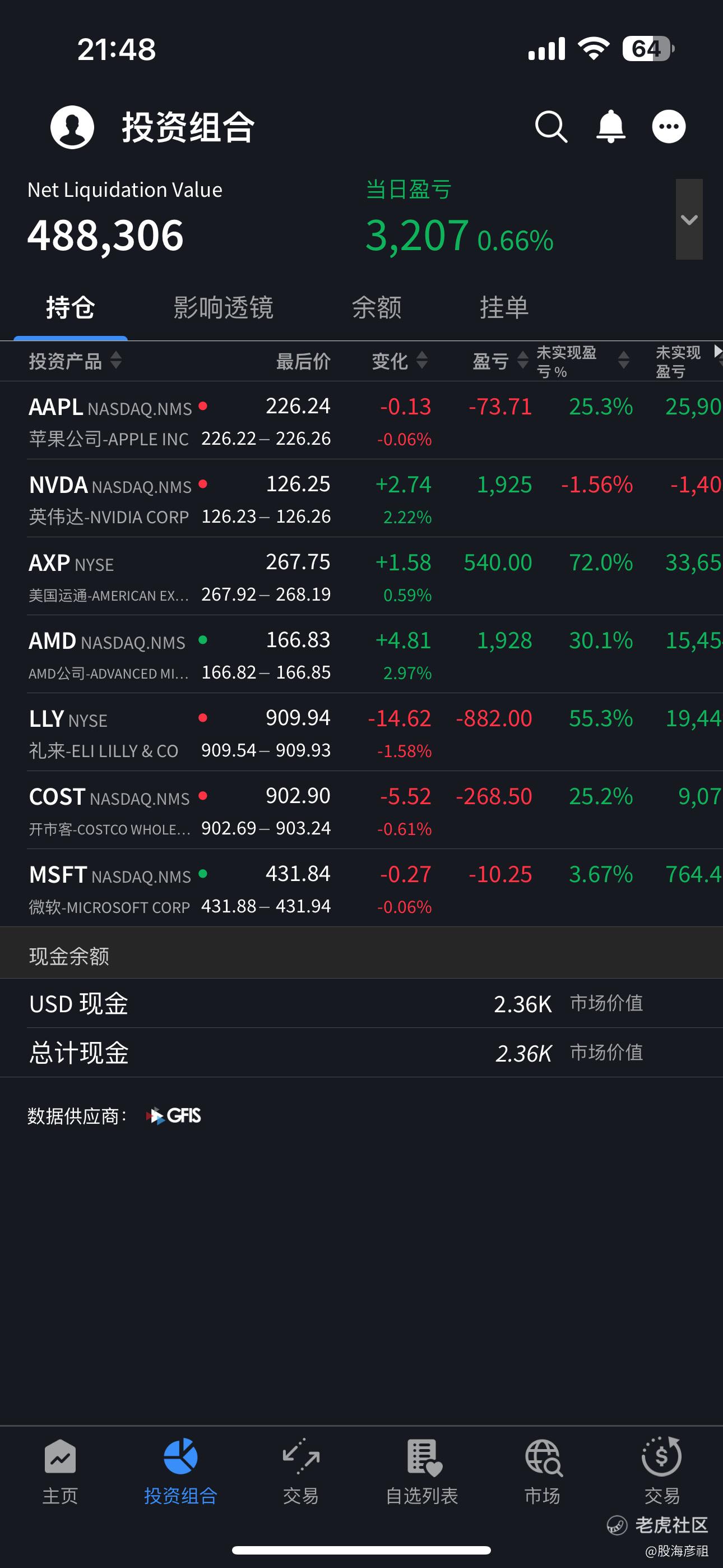Screen dimensions: 723x1568
Task: Select AAPL last price 226.24
Action: (298, 406)
